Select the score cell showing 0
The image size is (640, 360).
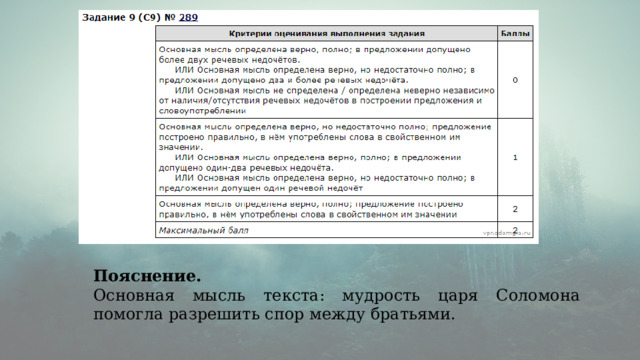(515, 80)
